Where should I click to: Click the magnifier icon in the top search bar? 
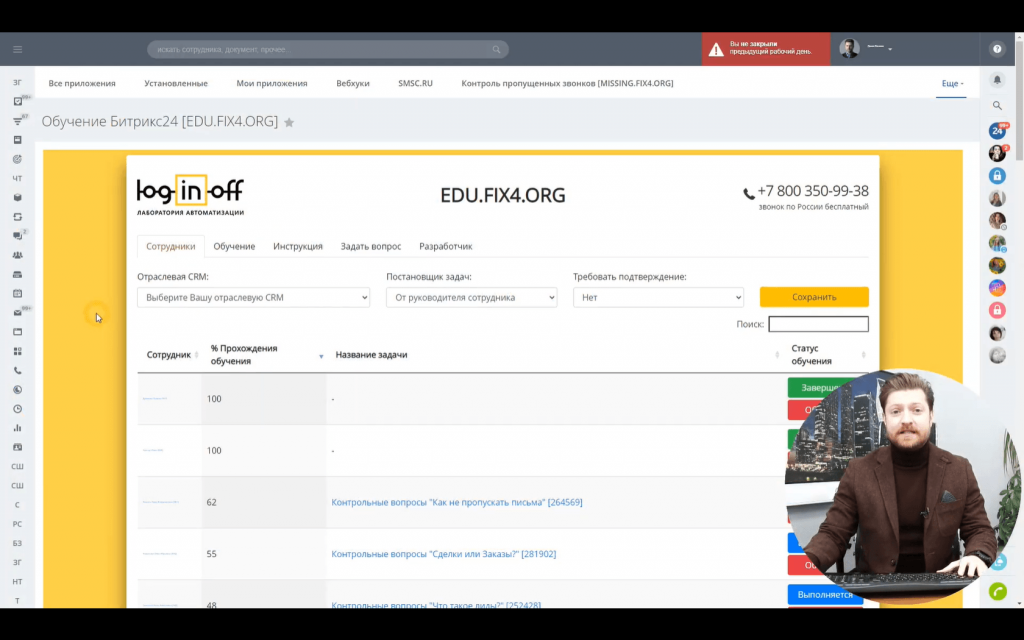pyautogui.click(x=496, y=50)
